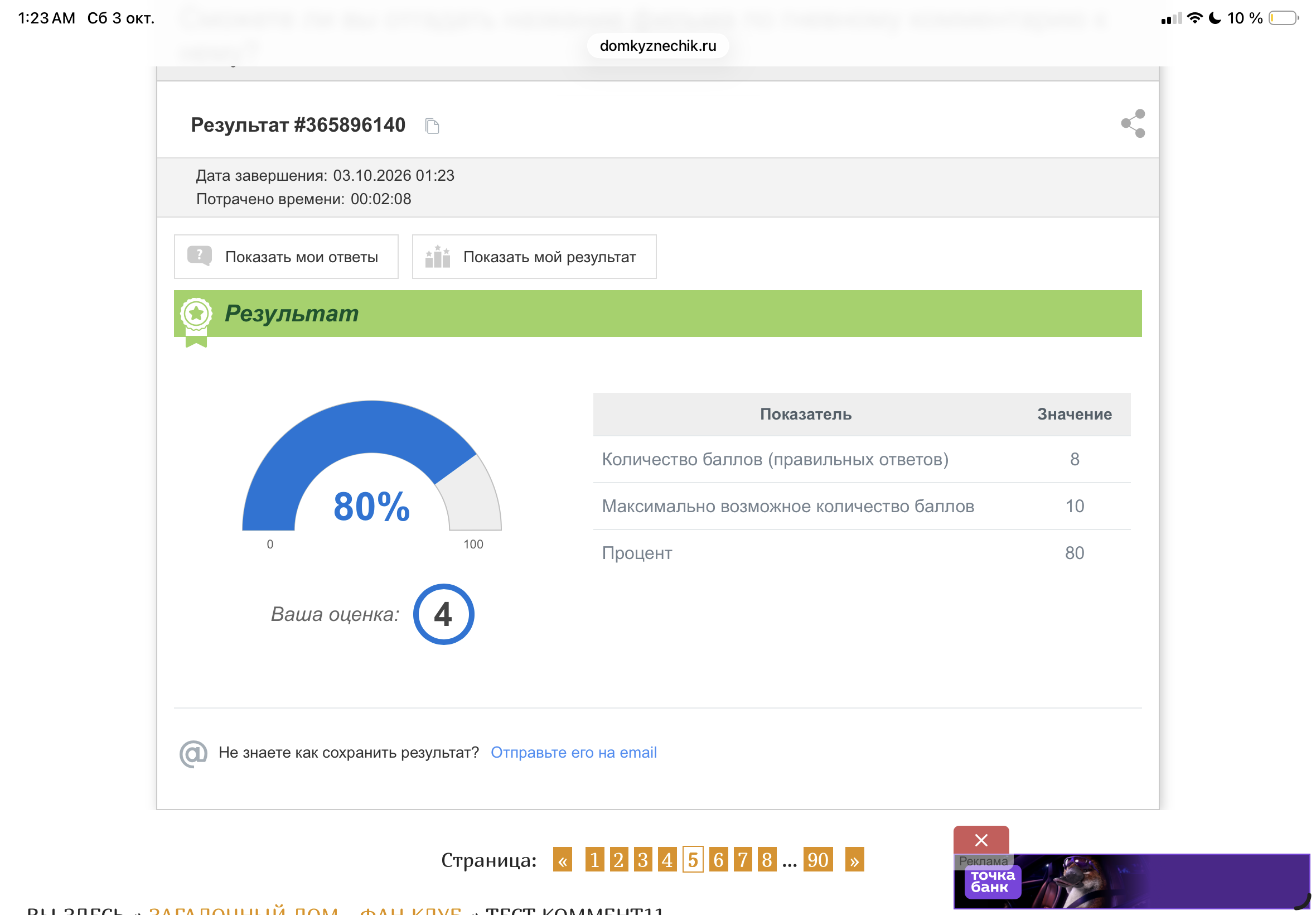
Task: Tap the Wi-Fi icon in status bar
Action: [1195, 18]
